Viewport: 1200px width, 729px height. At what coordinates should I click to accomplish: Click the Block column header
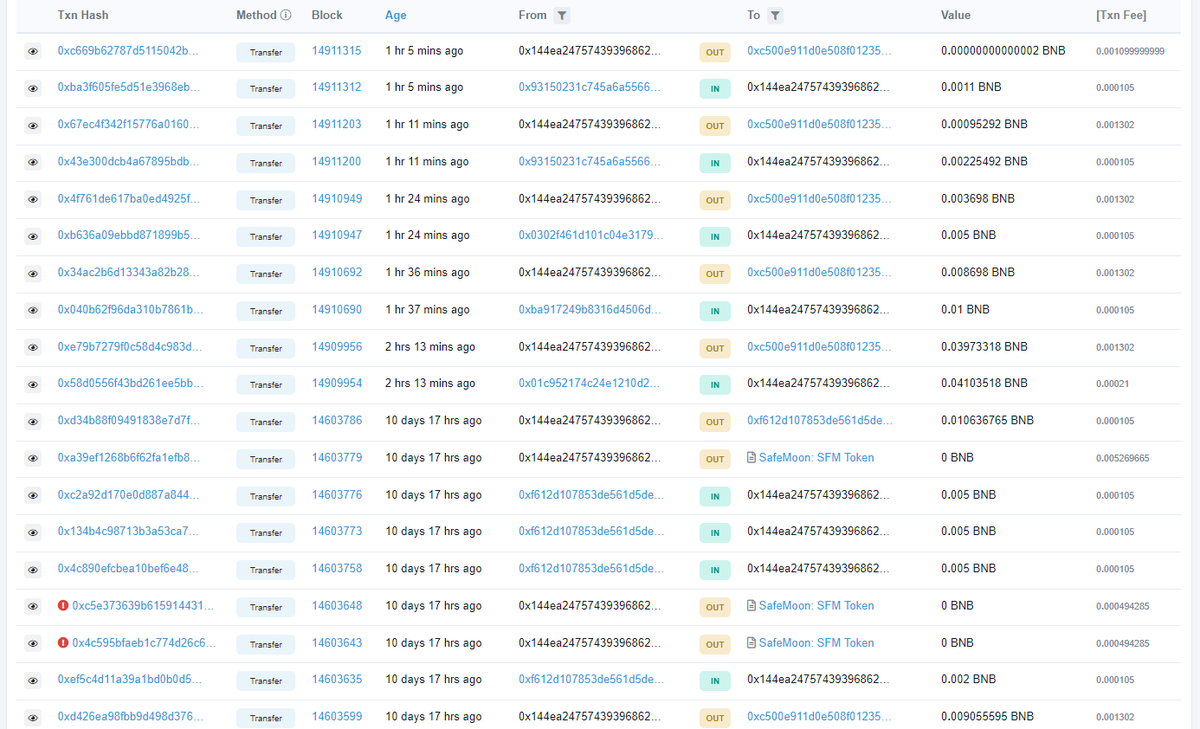coord(327,15)
